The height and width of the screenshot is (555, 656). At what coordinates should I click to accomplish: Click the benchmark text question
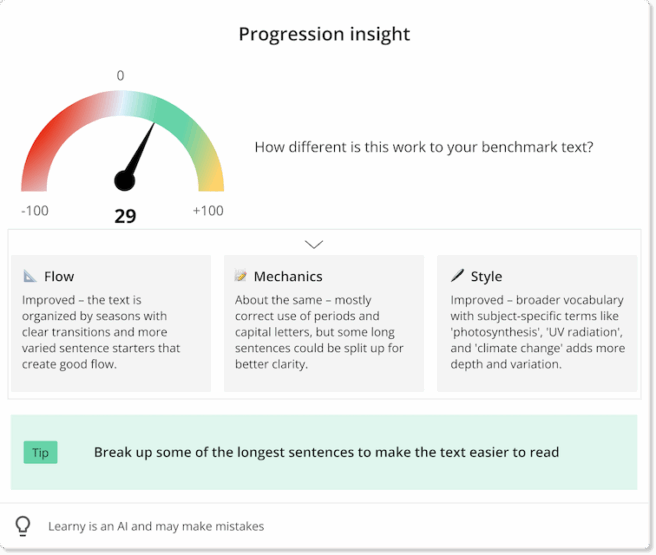(424, 147)
